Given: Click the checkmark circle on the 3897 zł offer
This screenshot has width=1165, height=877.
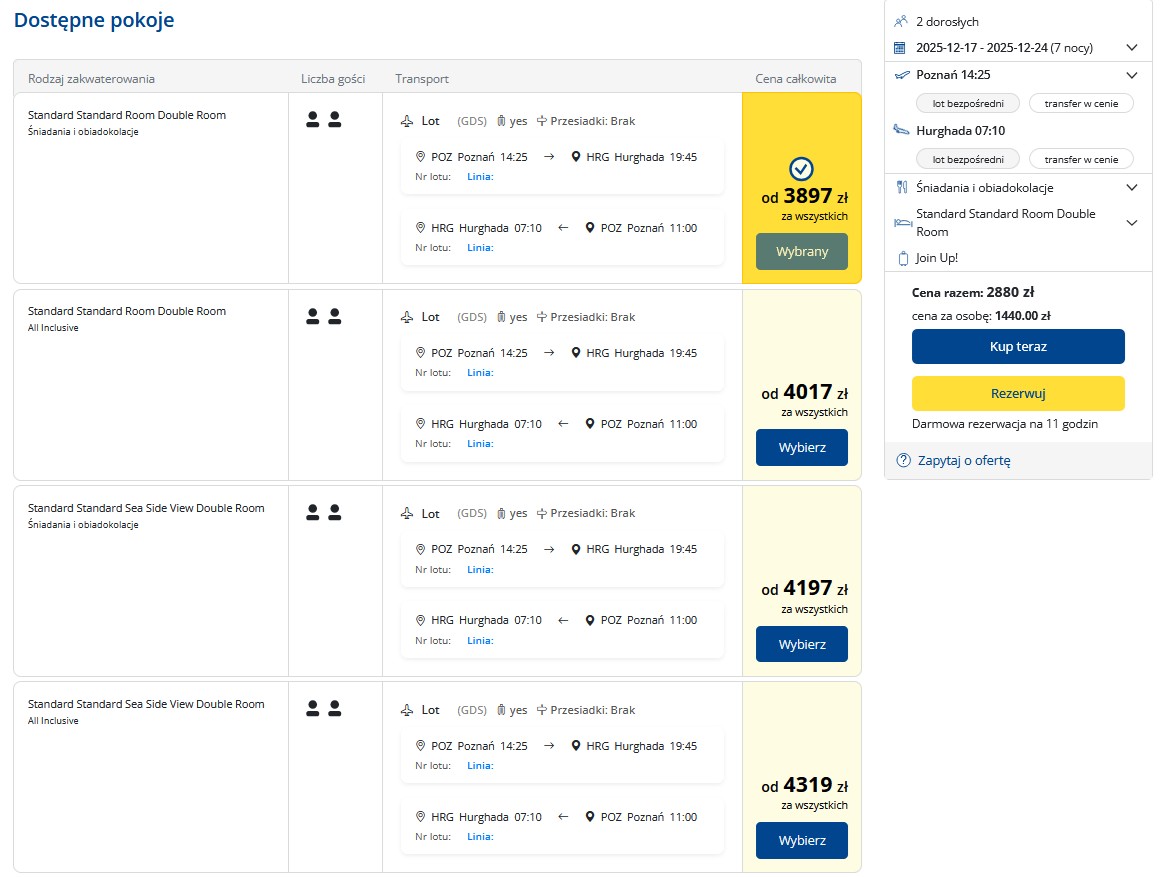Looking at the screenshot, I should [x=801, y=168].
